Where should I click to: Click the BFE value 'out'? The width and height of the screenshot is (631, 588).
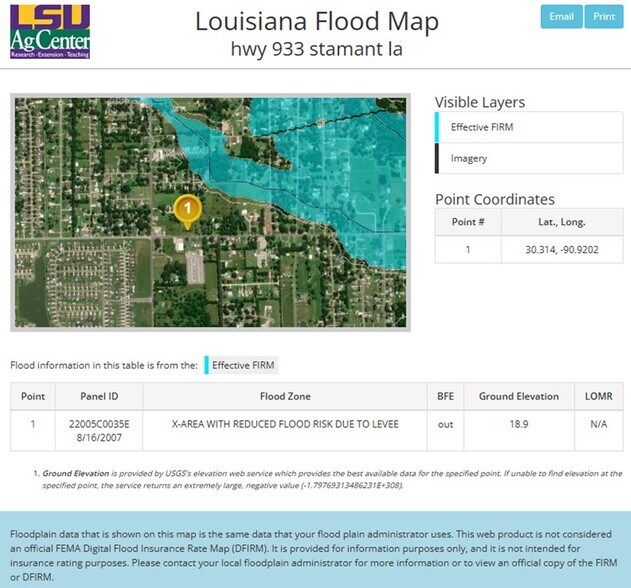[x=445, y=425]
